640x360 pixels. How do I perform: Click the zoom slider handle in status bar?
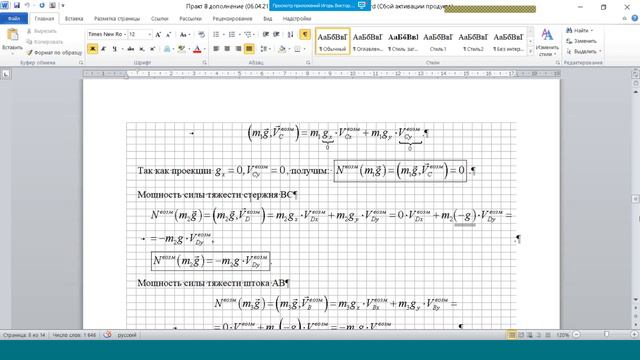tap(607, 334)
